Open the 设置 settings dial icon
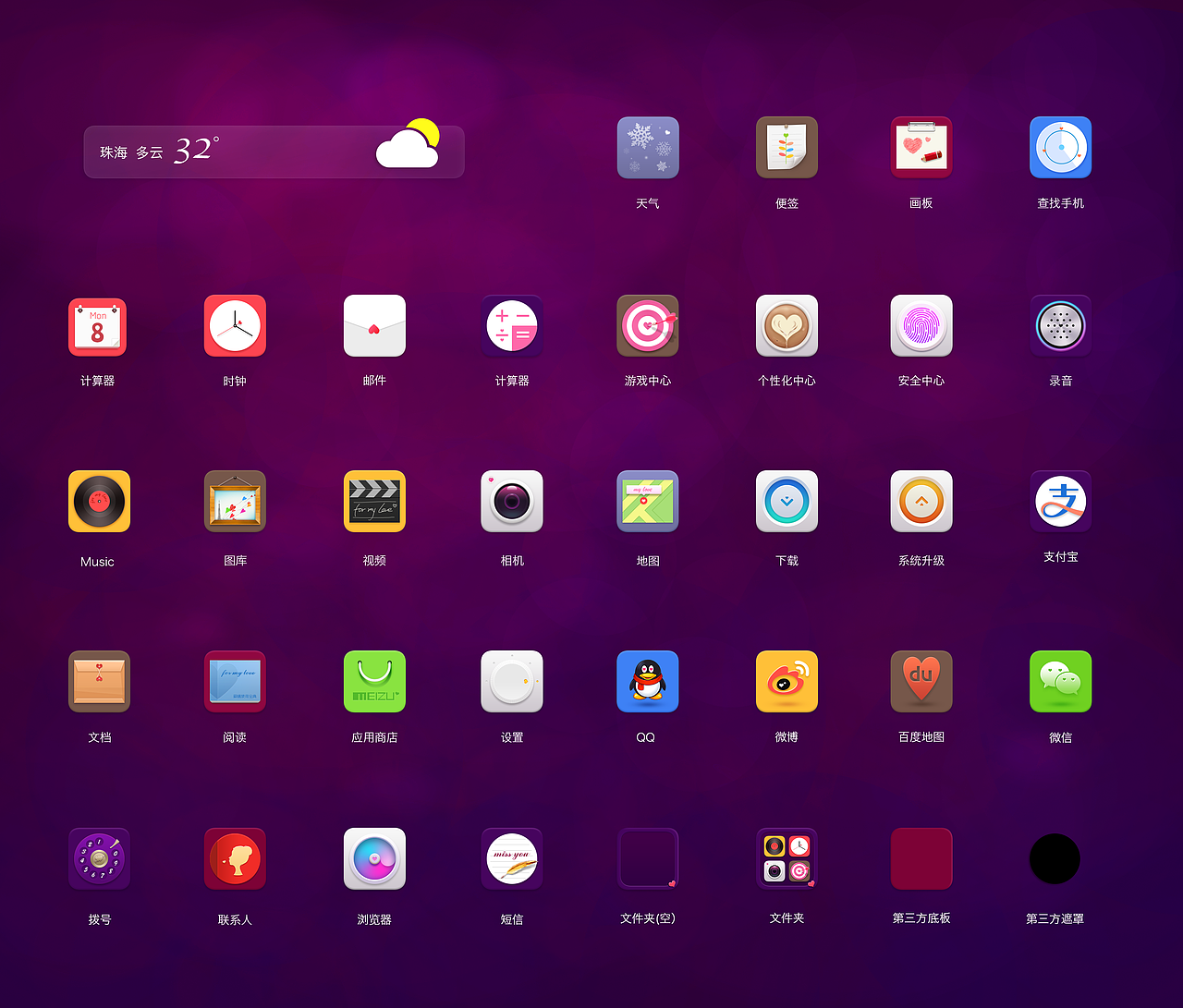Screen dimensions: 1183x1008 tap(512, 682)
